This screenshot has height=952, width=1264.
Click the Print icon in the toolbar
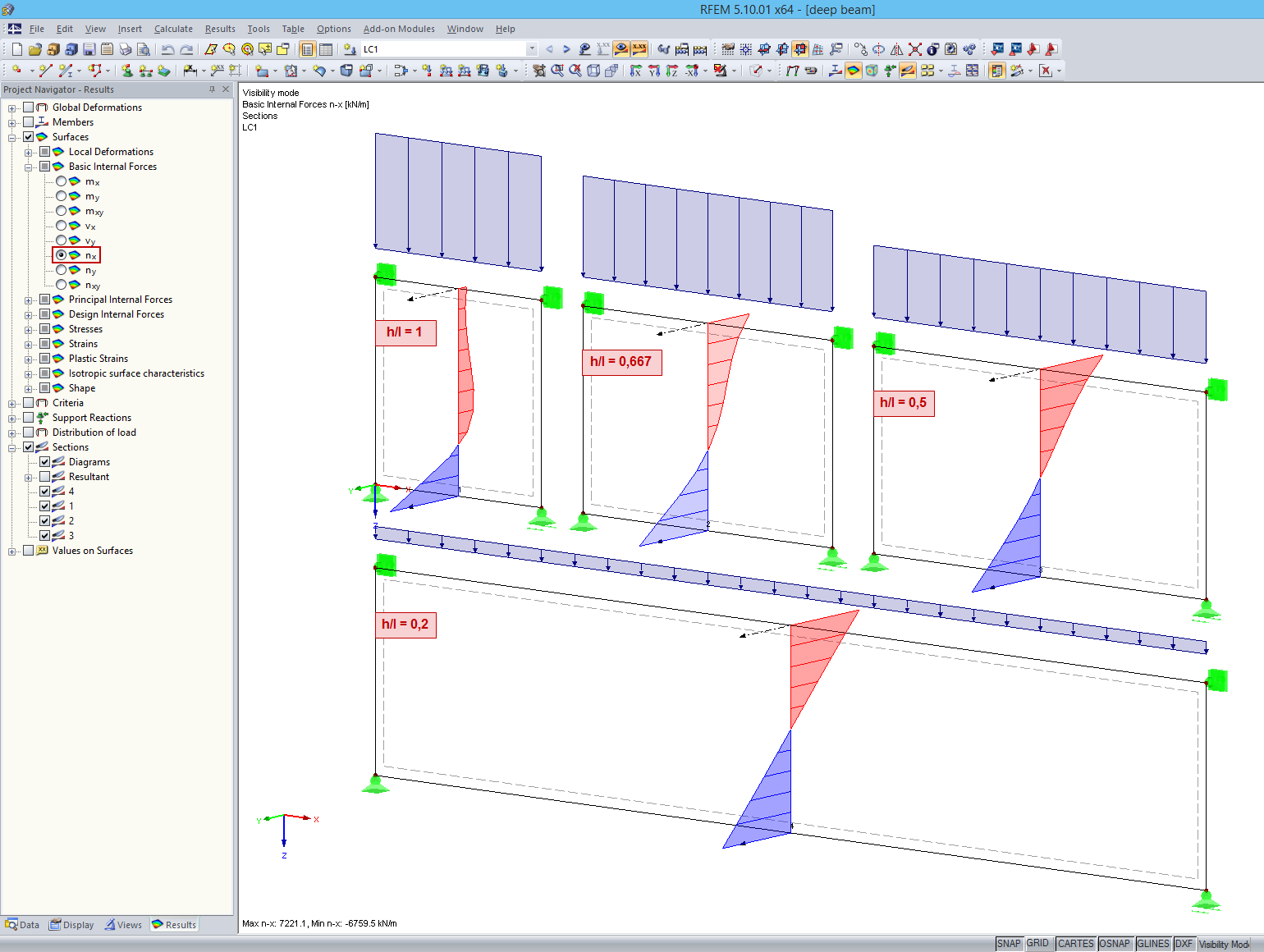click(x=126, y=49)
